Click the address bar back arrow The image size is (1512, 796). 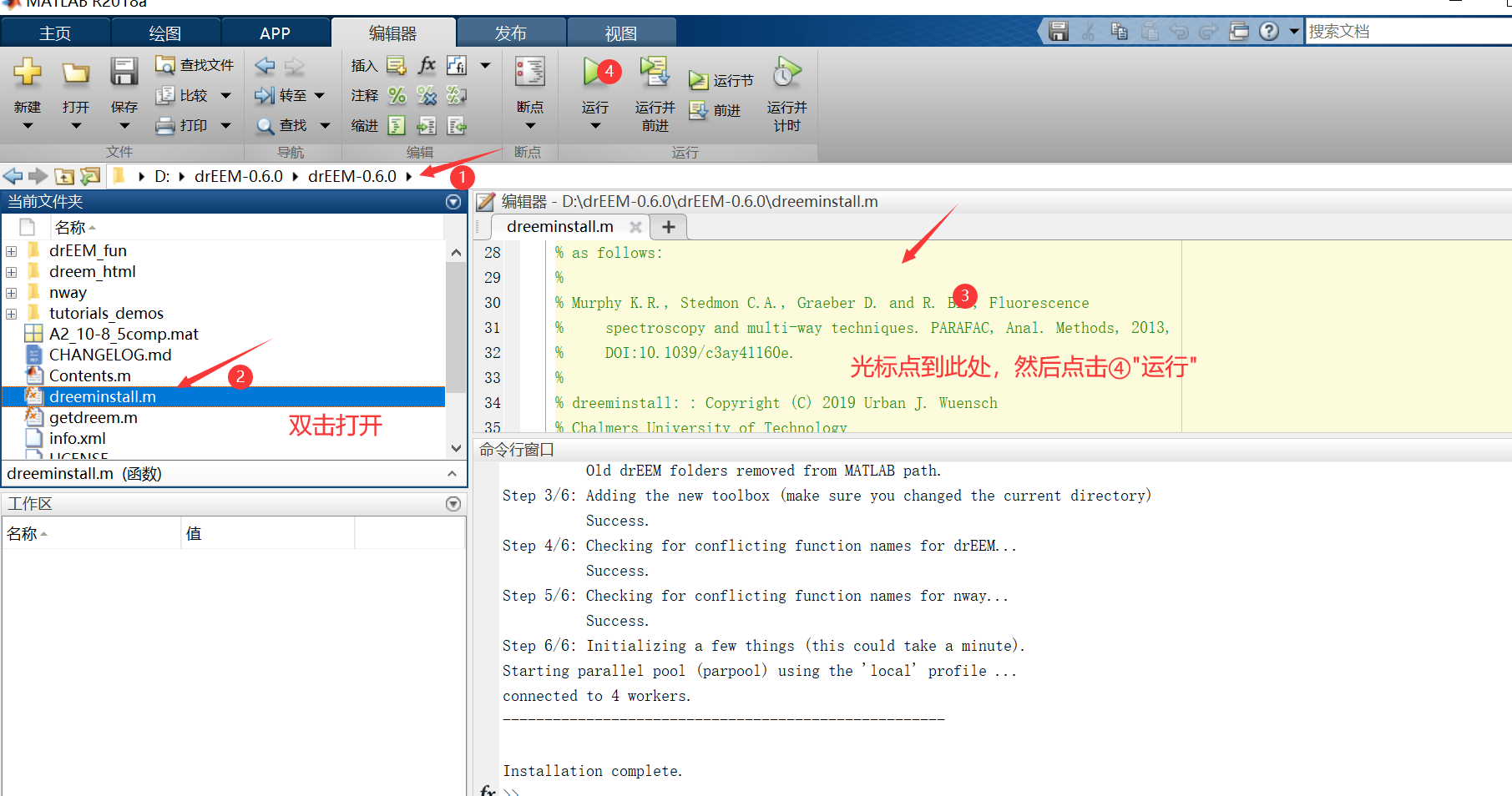pos(13,176)
